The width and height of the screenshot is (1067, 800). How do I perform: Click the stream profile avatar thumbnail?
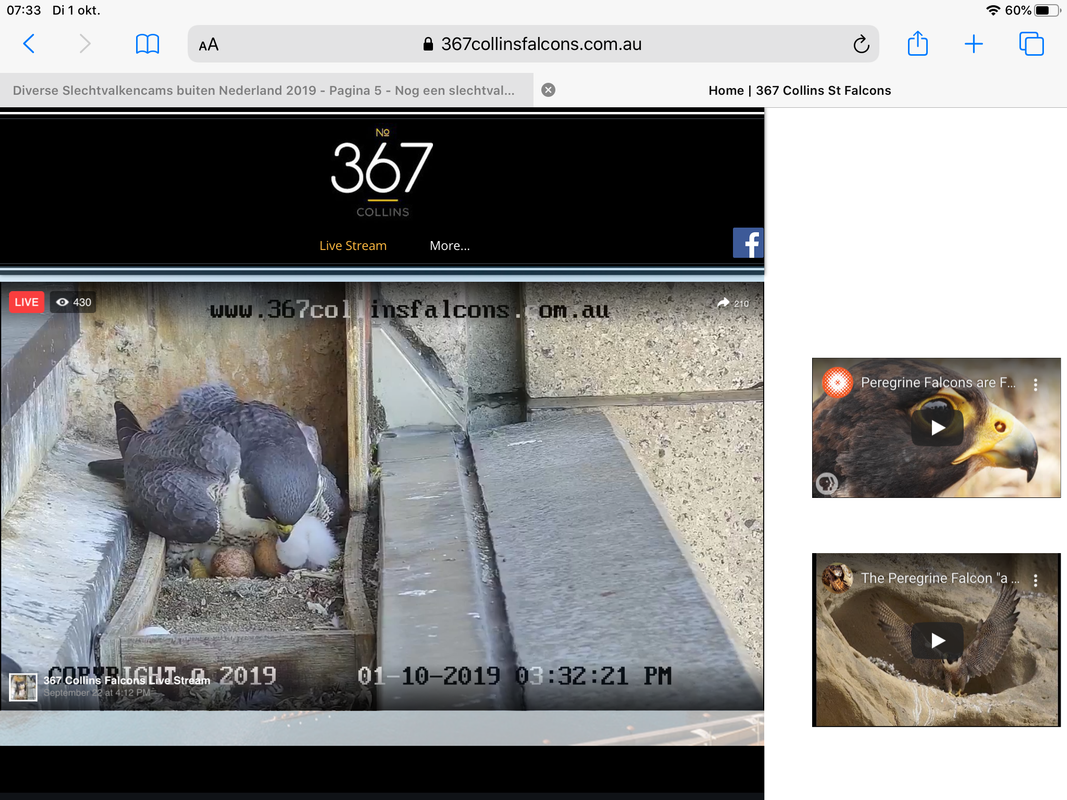22,686
